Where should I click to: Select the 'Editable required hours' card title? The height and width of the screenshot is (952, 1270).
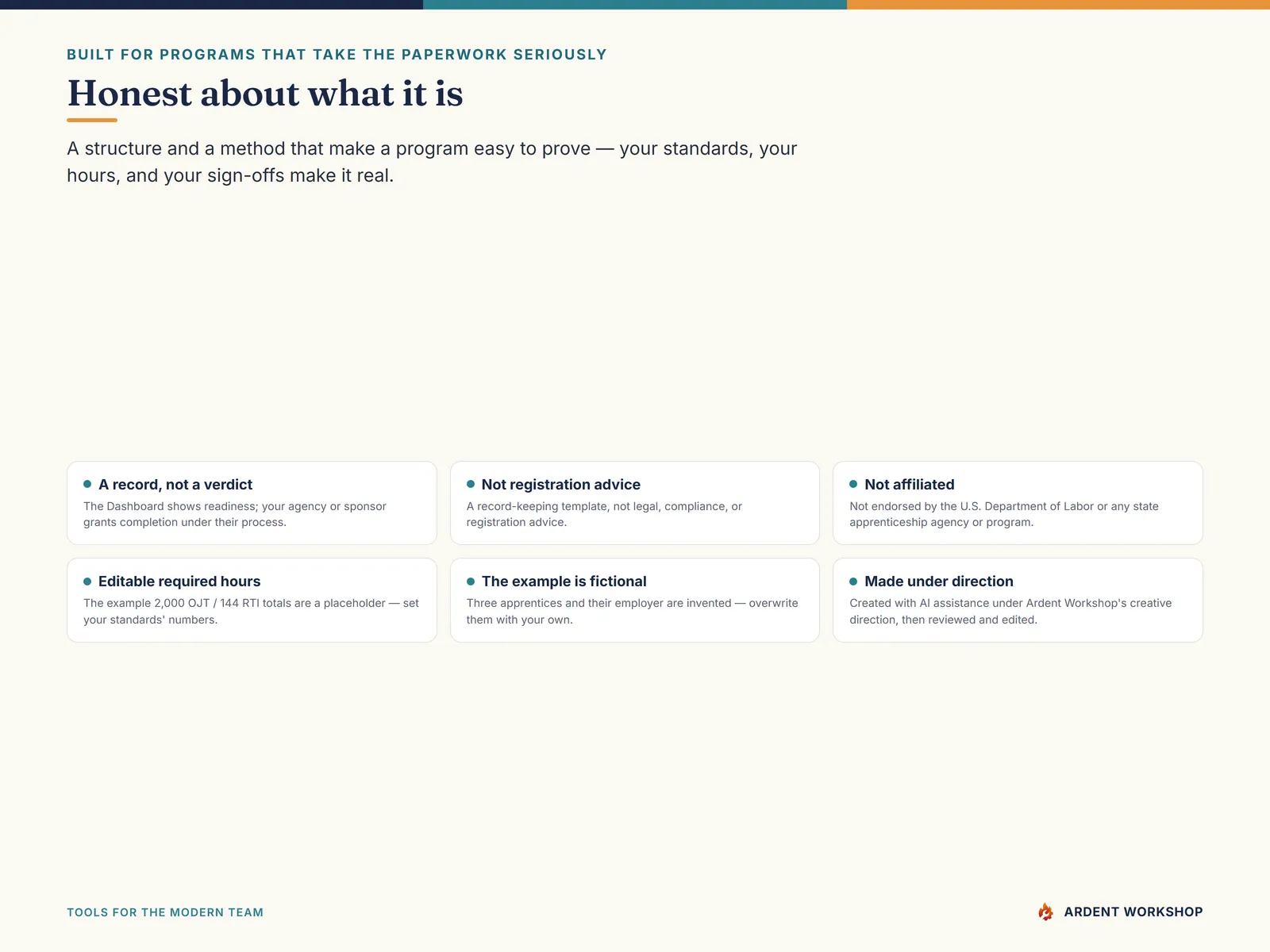tap(179, 582)
